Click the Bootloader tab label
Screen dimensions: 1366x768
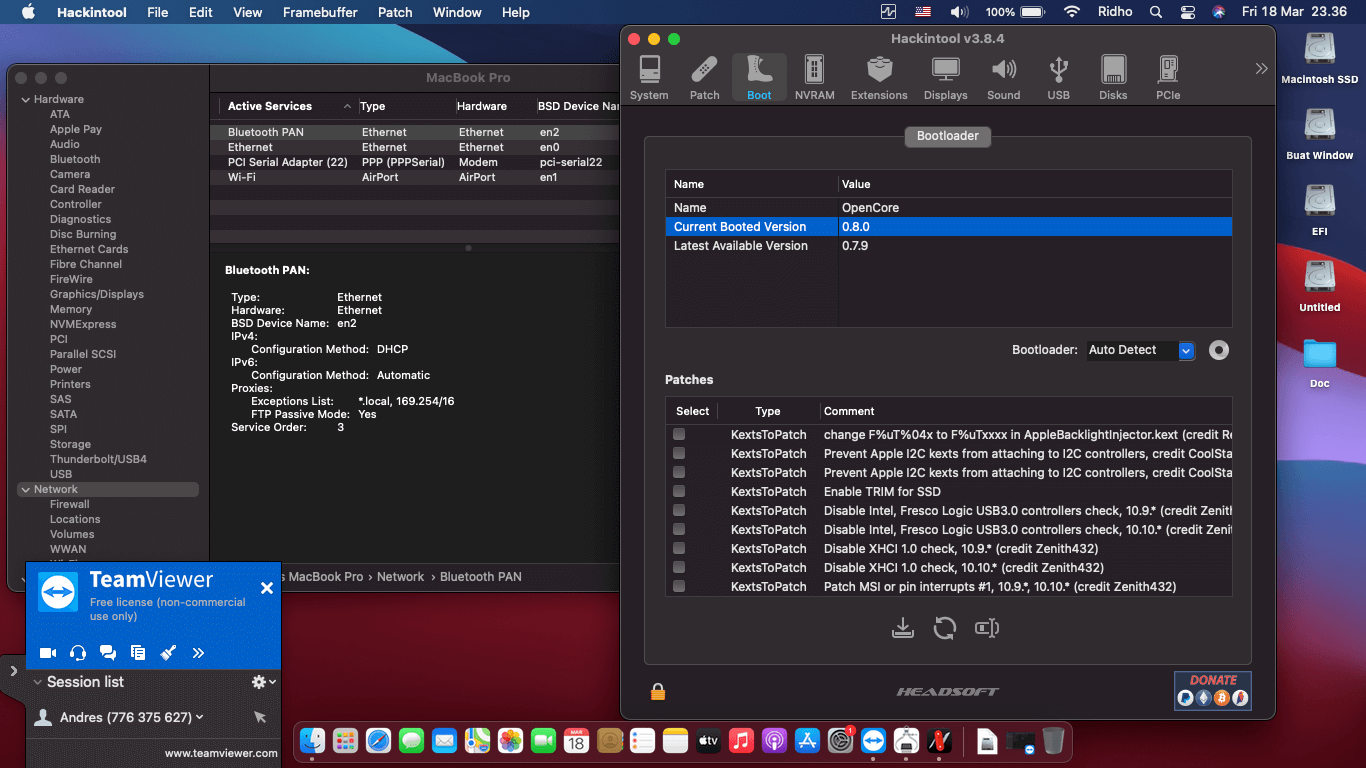[947, 135]
